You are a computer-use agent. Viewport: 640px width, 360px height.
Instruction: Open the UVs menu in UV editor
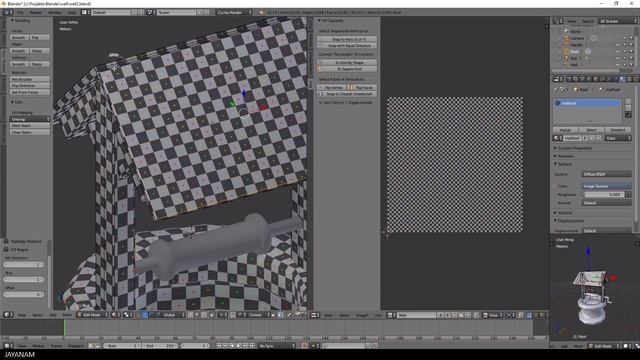click(378, 315)
